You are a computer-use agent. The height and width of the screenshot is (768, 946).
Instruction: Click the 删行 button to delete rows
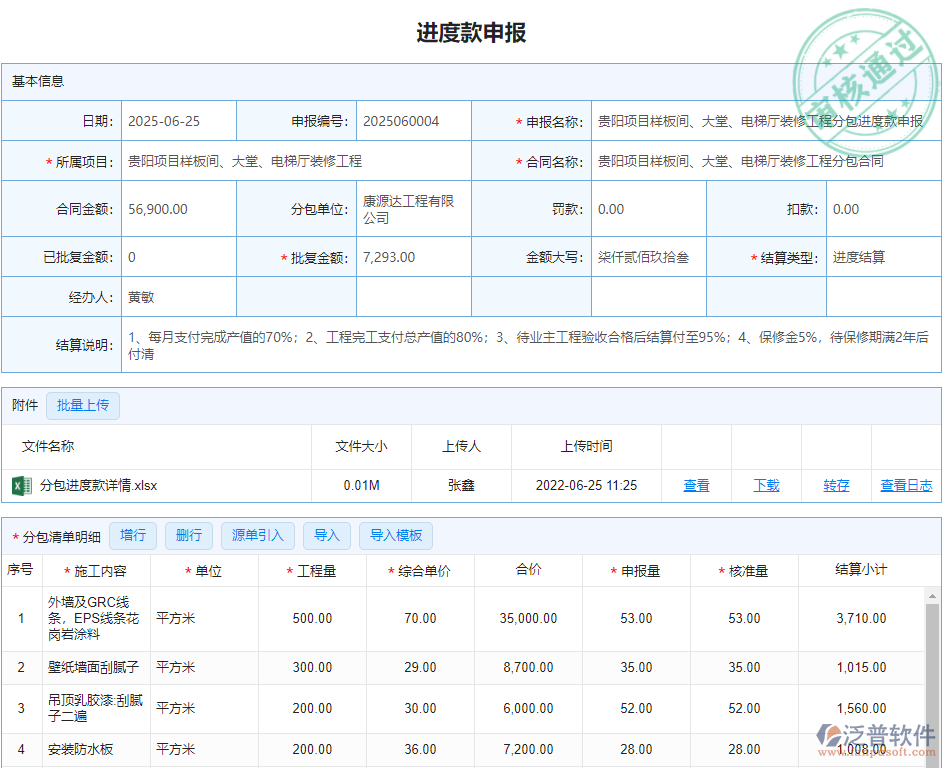click(189, 536)
